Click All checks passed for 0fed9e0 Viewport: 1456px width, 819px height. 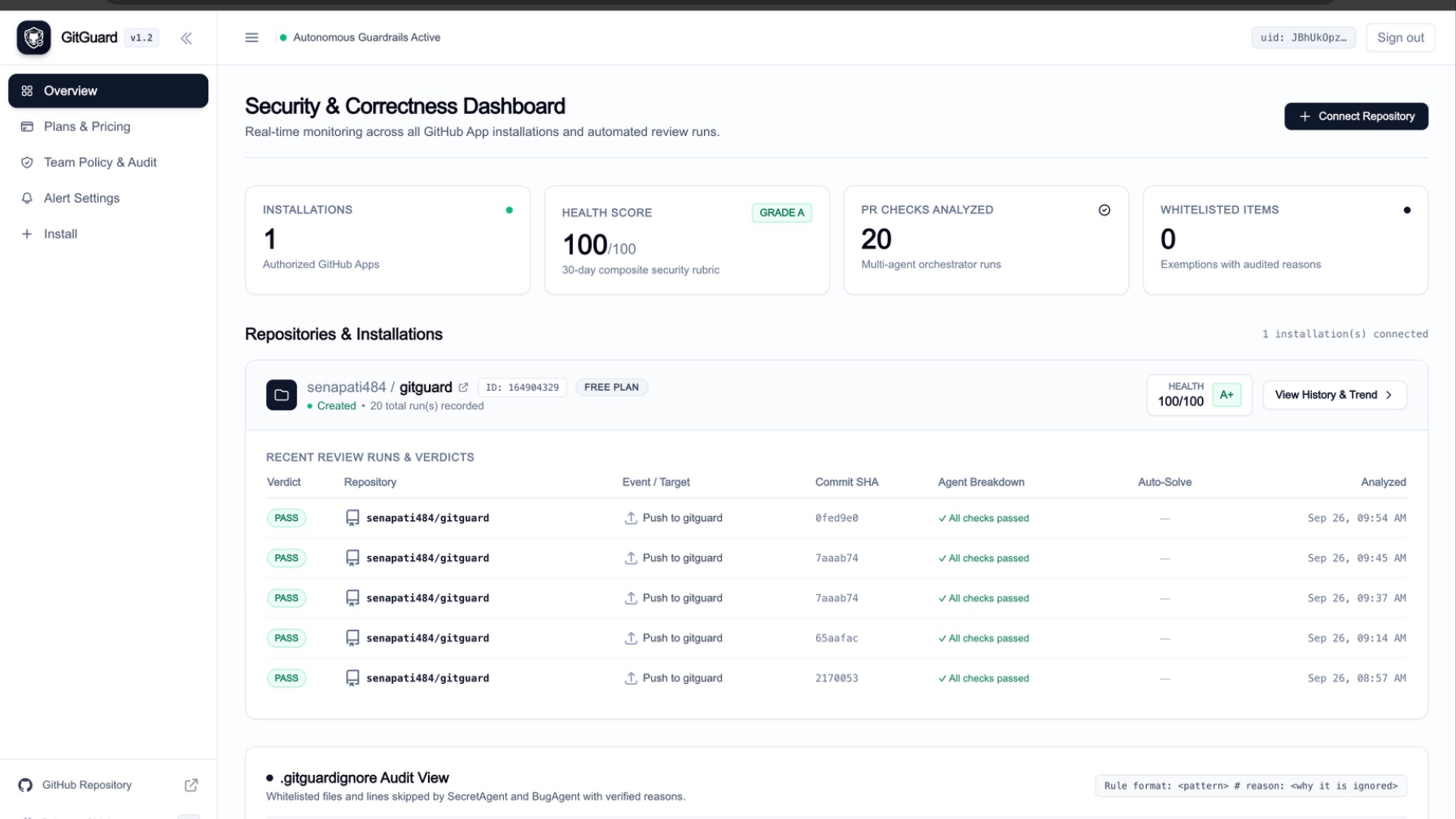click(x=984, y=518)
